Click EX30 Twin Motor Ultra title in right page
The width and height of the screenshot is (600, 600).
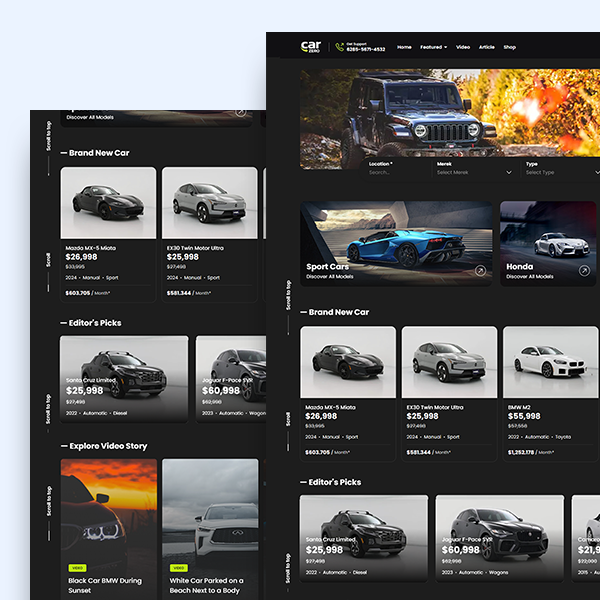435,408
